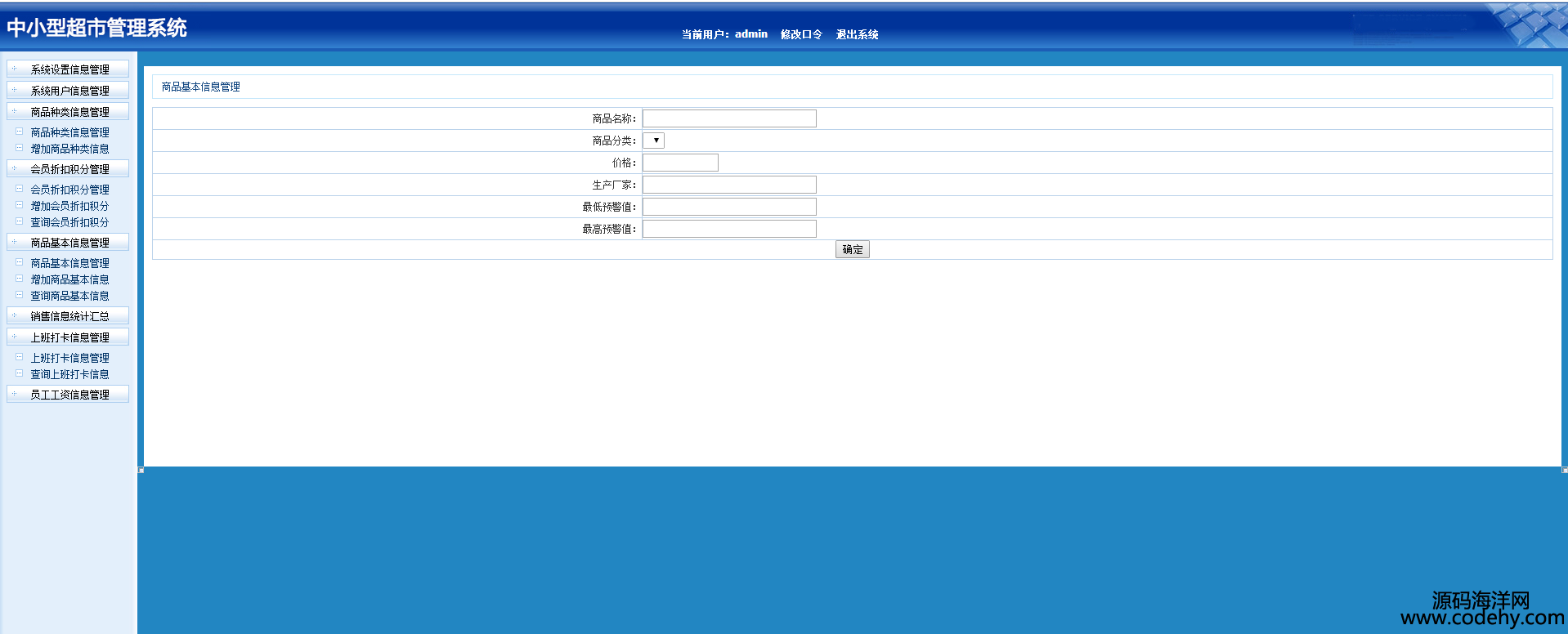Open 上班打卡信息管理 sub-item link
The height and width of the screenshot is (634, 1568).
click(69, 358)
